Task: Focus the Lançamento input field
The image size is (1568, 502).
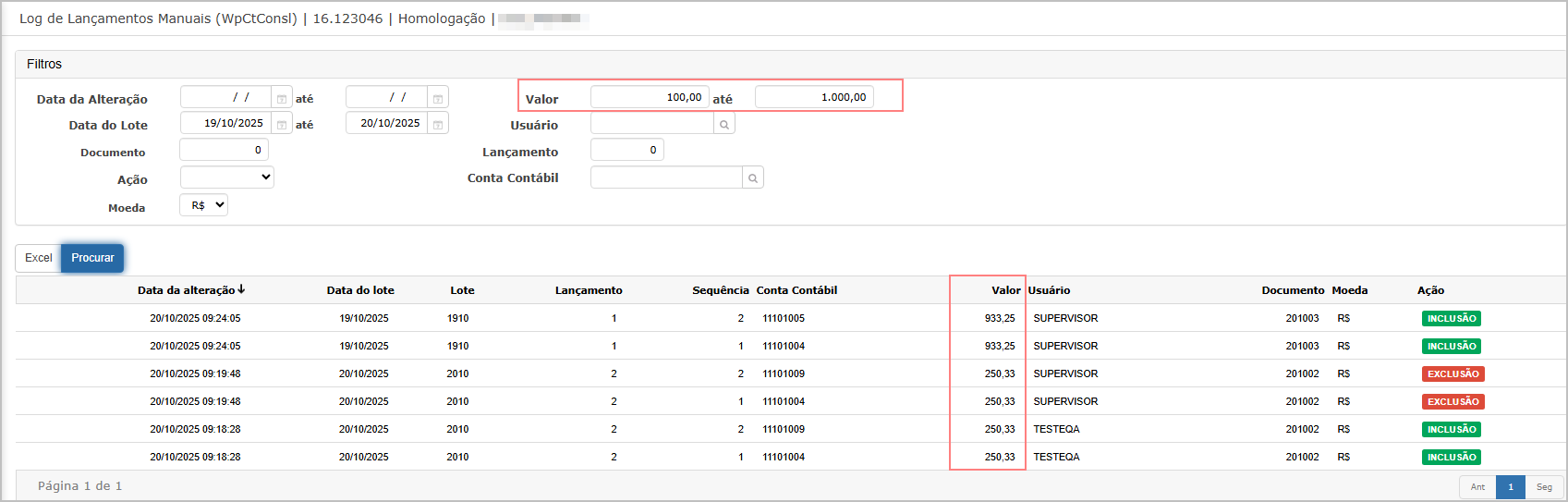Action: [626, 150]
